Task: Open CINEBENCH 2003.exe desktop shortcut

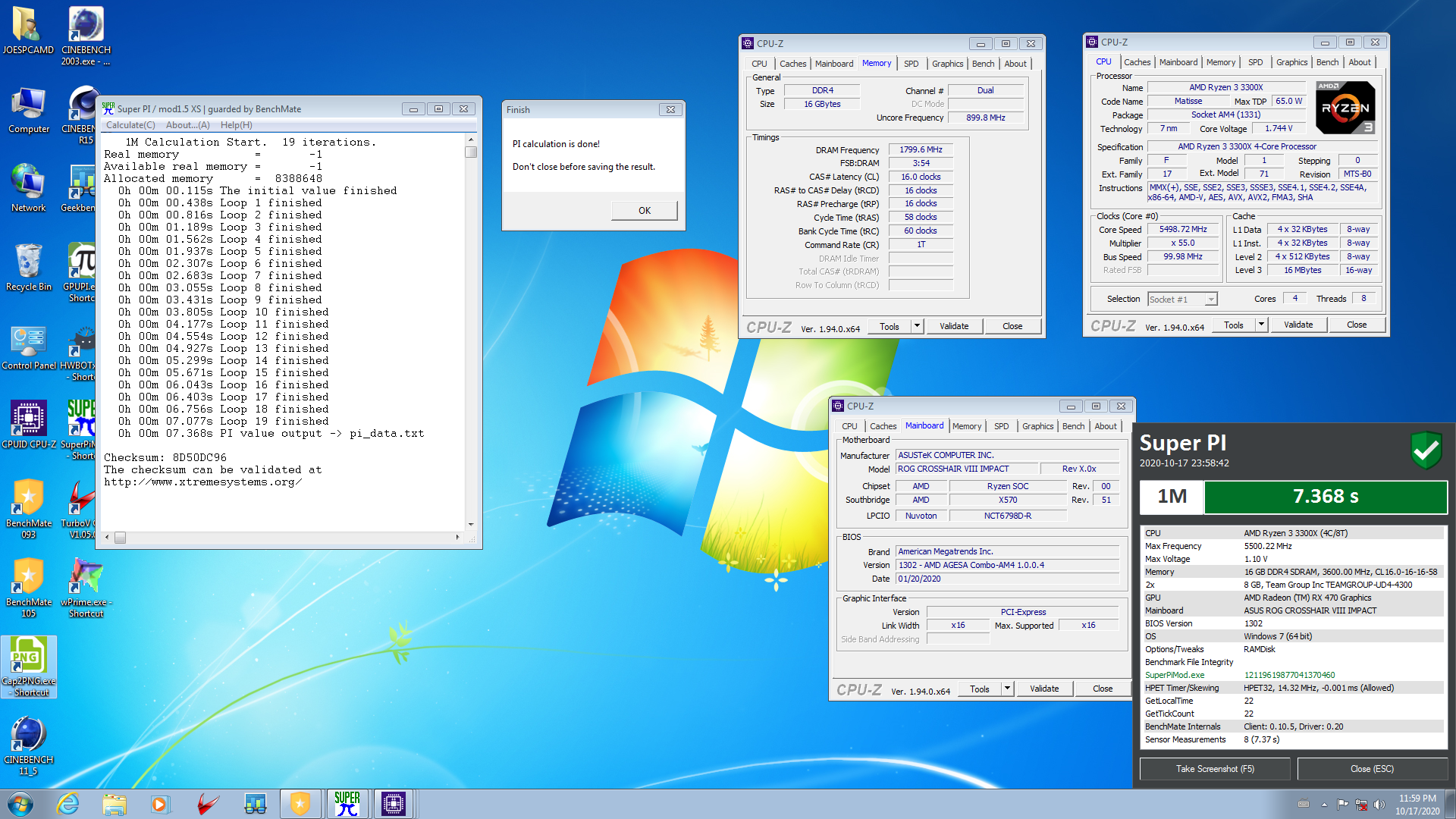Action: pyautogui.click(x=86, y=36)
